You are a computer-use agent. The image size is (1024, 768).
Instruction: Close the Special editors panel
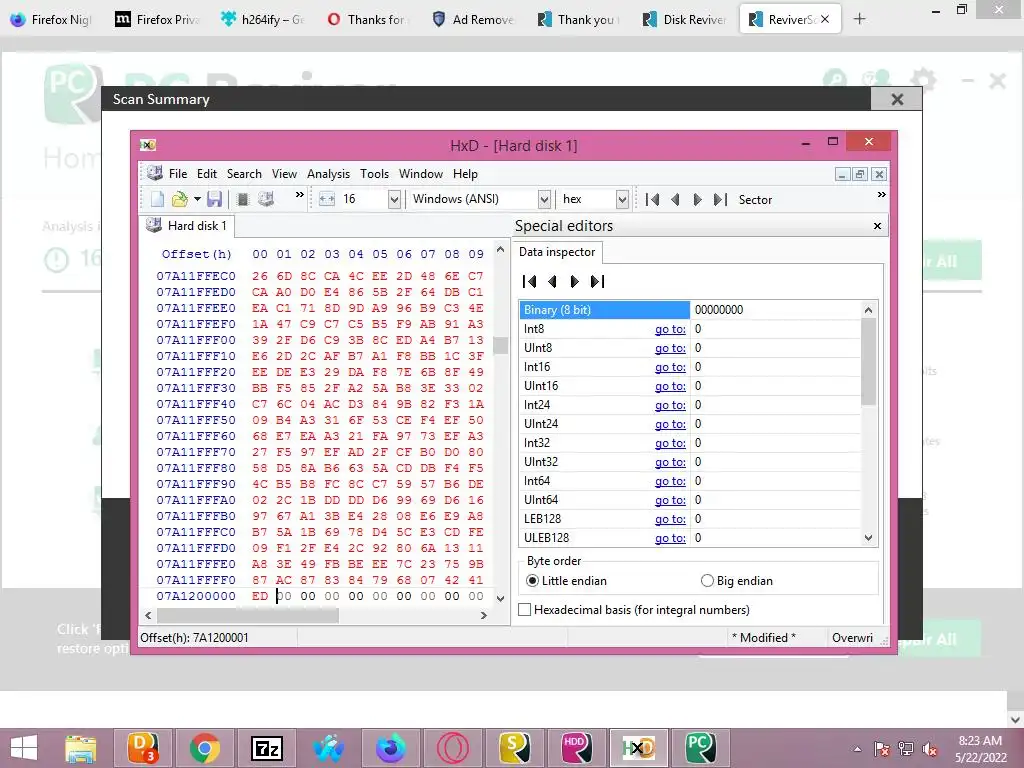[x=877, y=226]
